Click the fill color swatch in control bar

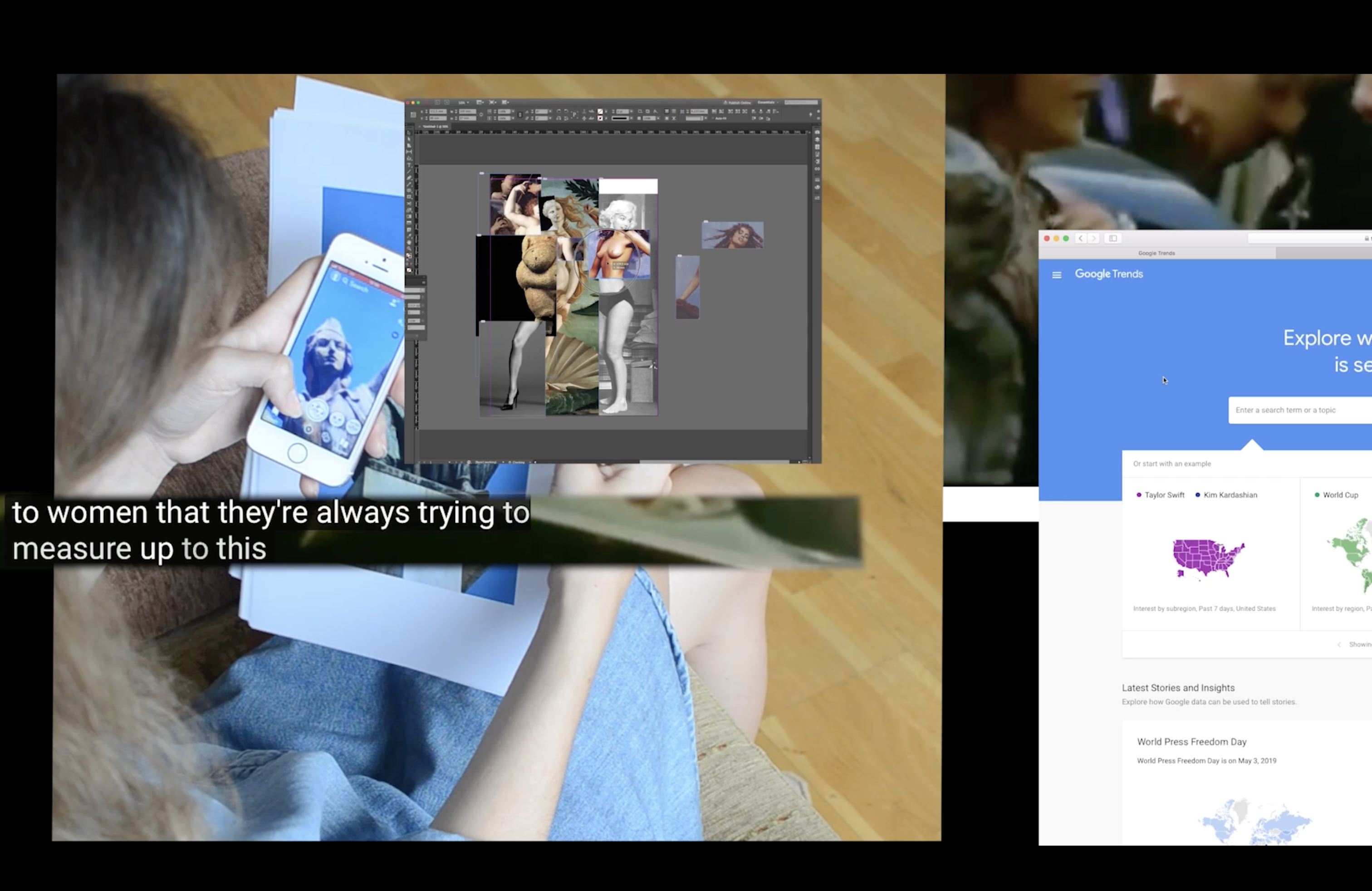pos(600,112)
